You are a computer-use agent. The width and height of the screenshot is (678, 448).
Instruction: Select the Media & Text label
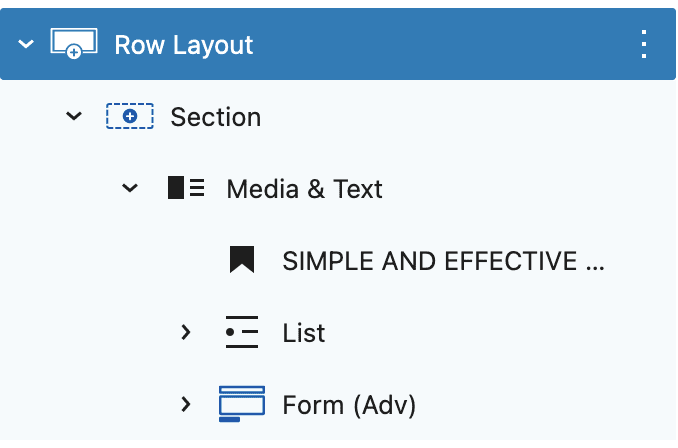point(304,189)
